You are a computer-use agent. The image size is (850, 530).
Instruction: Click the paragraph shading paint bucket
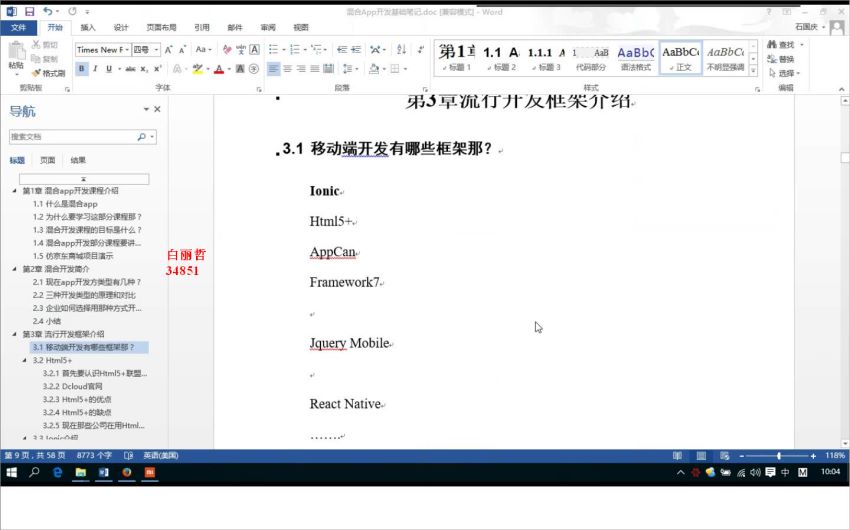pyautogui.click(x=374, y=69)
